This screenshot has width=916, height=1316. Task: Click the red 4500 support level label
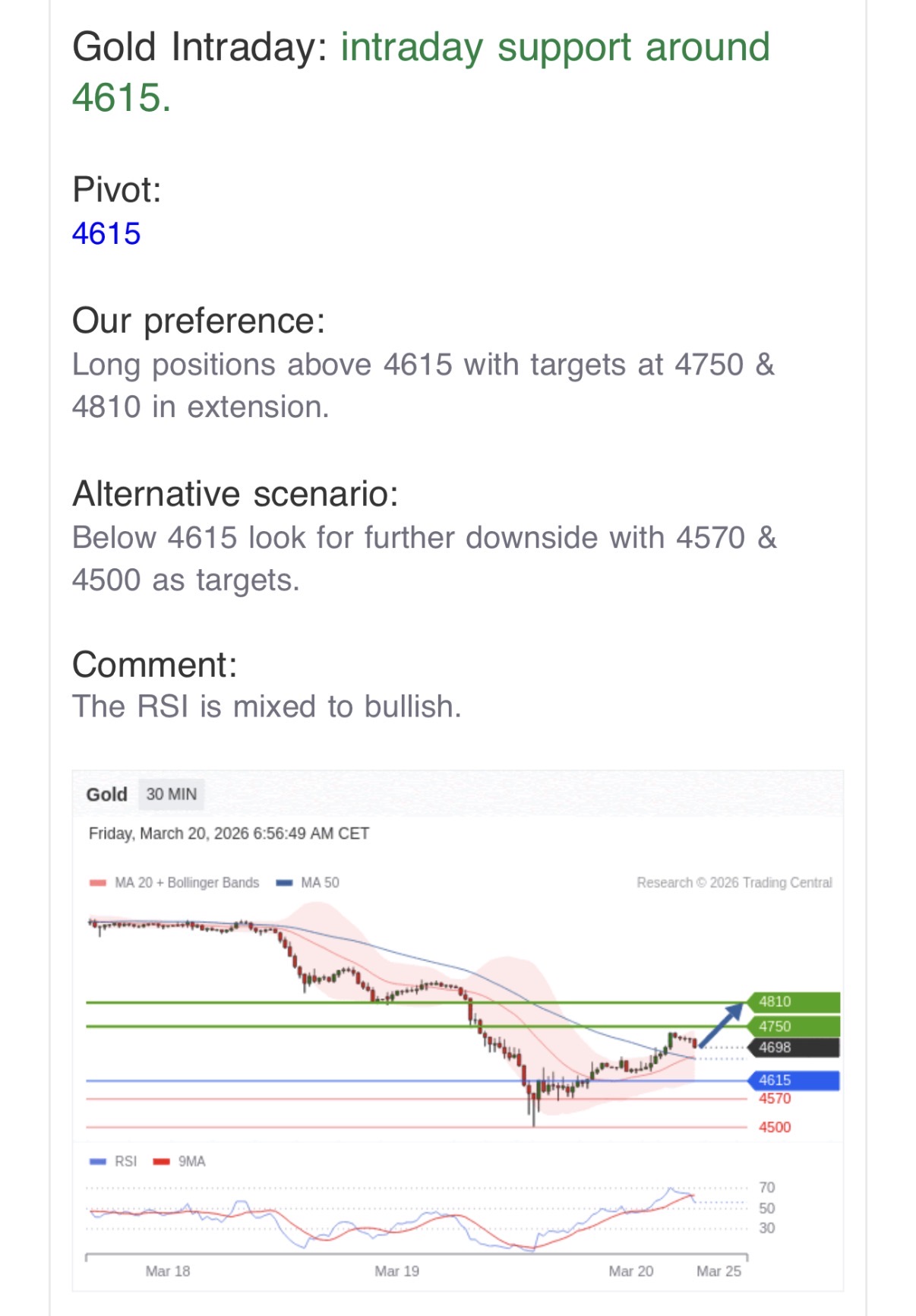pyautogui.click(x=775, y=1128)
